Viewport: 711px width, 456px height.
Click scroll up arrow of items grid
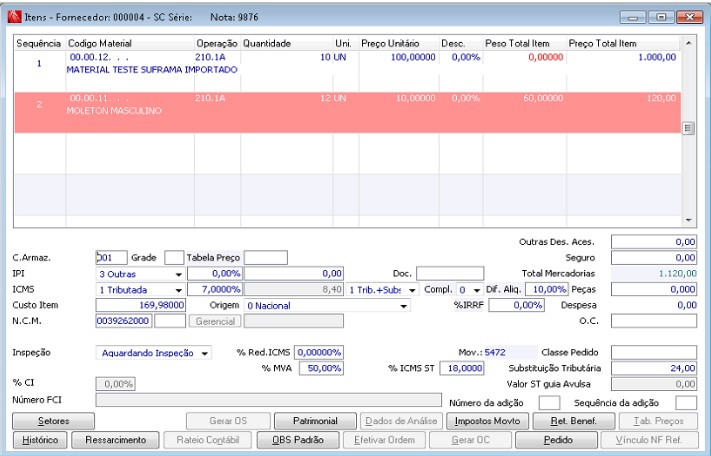pyautogui.click(x=688, y=43)
